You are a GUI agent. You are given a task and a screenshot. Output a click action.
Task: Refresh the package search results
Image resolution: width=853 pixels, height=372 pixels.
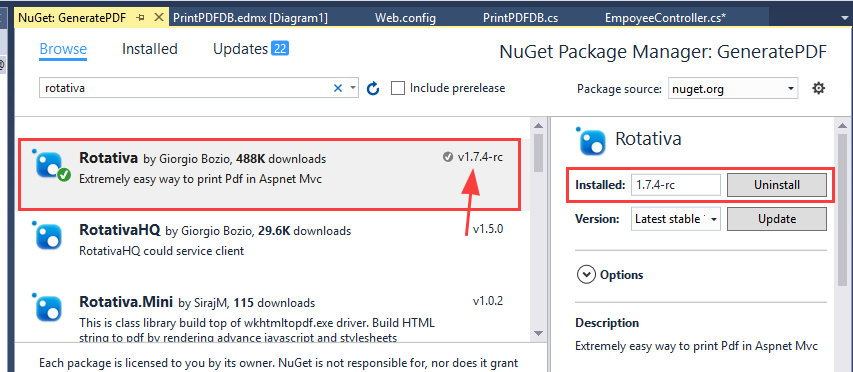(373, 88)
